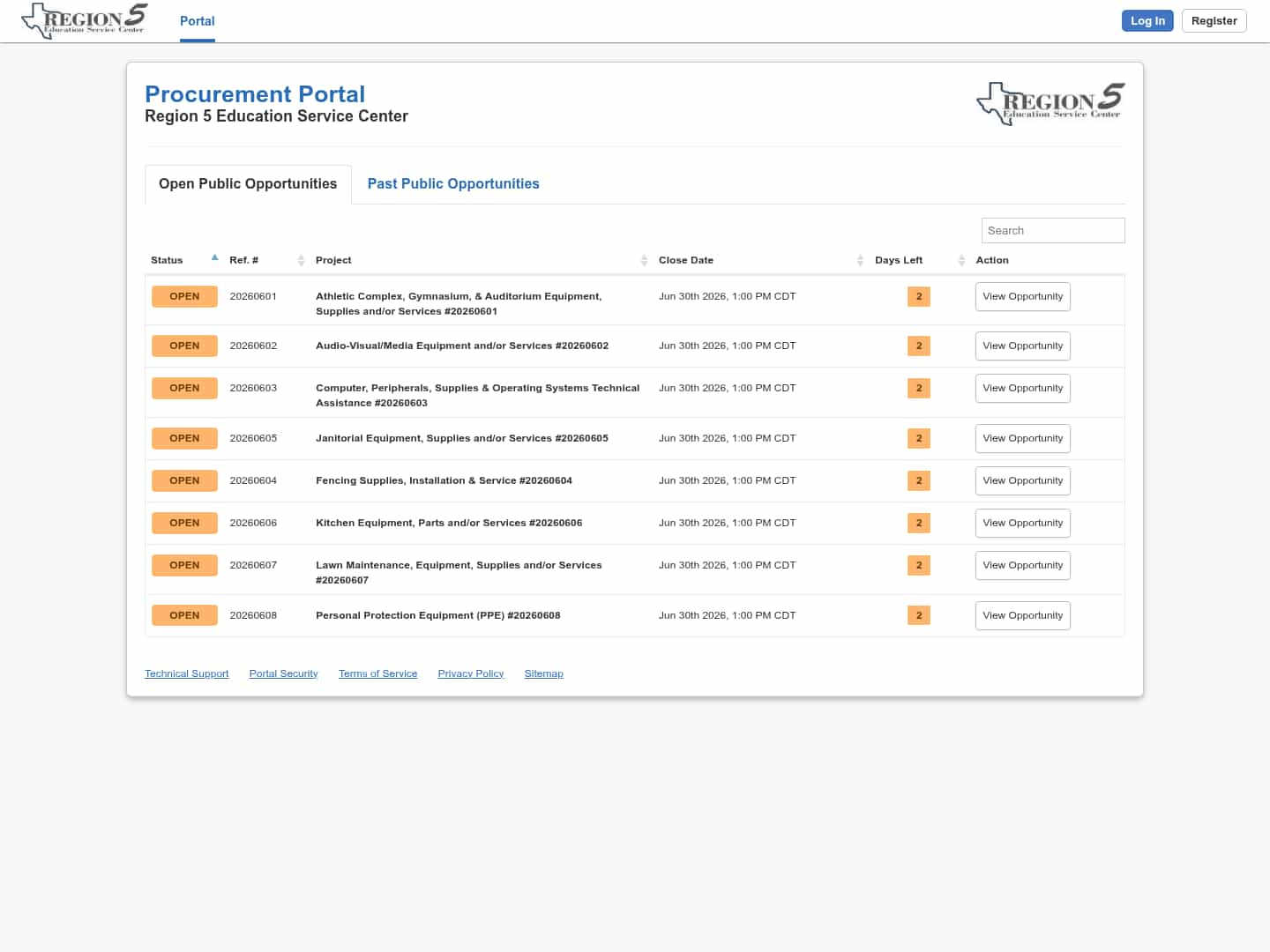Screen dimensions: 1270x952
Task: Sort table by Status column arrow
Action: click(214, 258)
